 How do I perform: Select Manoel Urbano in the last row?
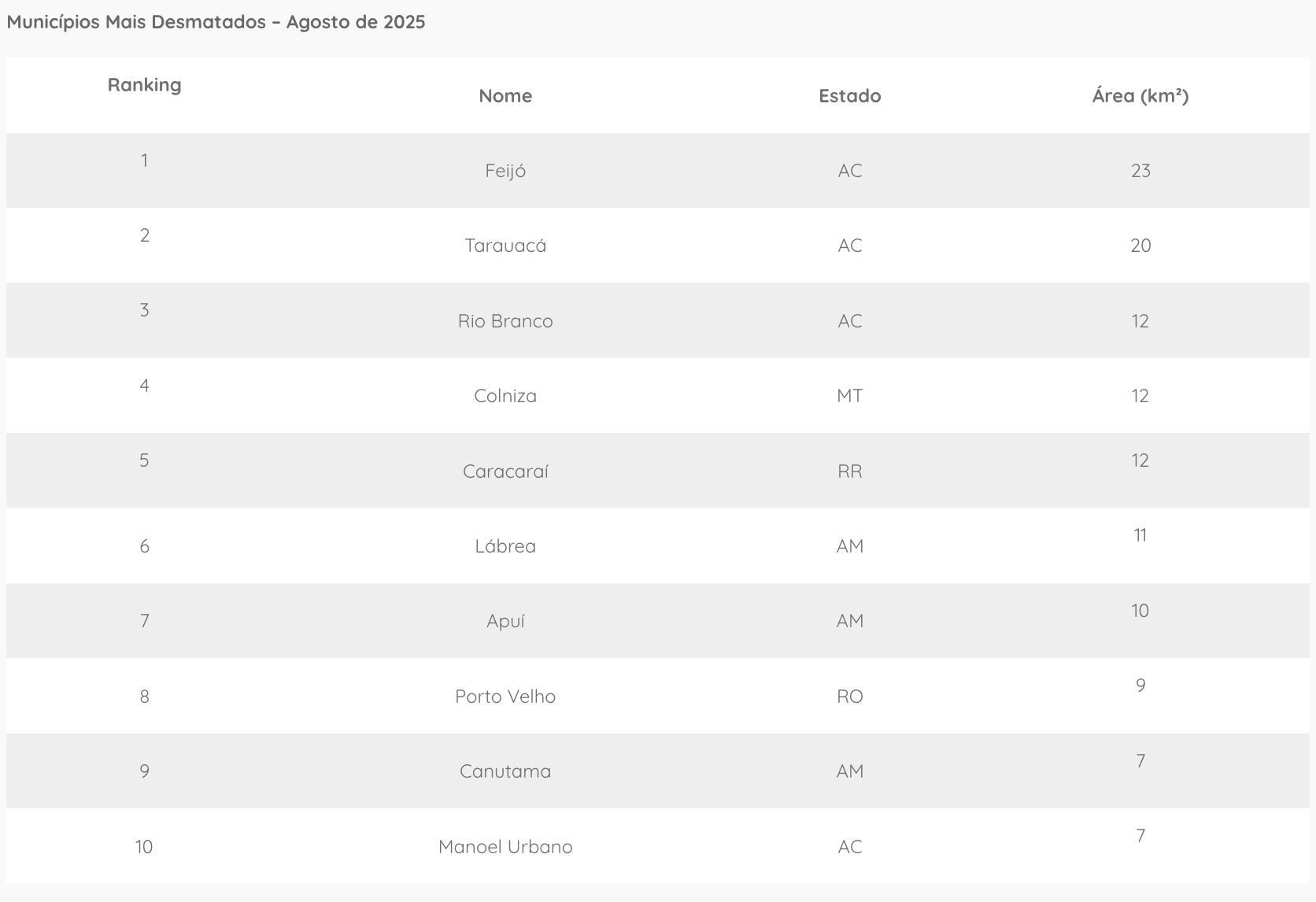click(x=505, y=847)
